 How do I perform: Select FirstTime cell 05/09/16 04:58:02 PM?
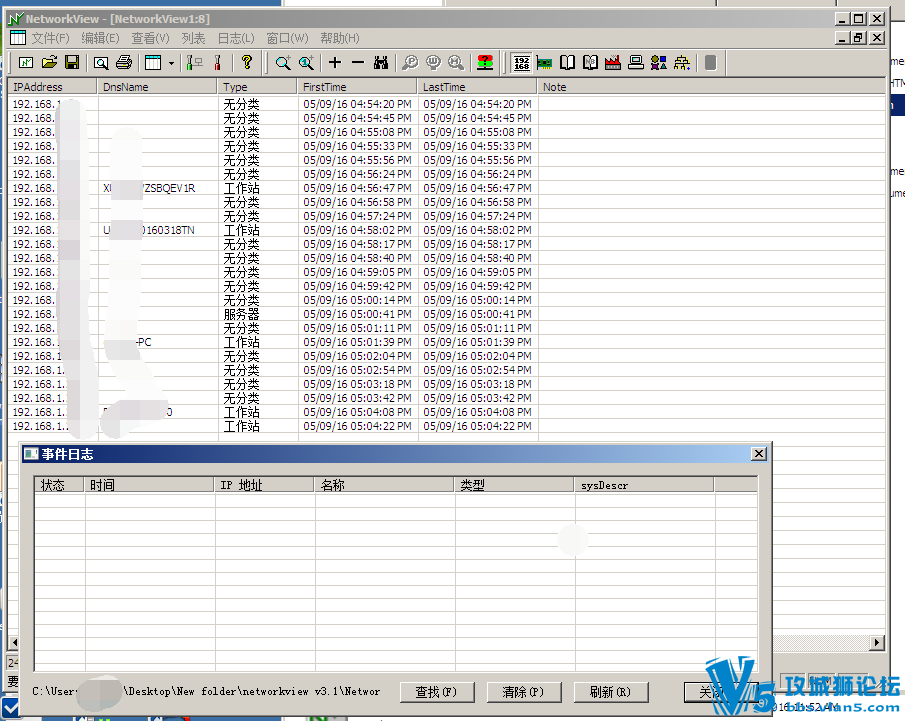pos(357,230)
